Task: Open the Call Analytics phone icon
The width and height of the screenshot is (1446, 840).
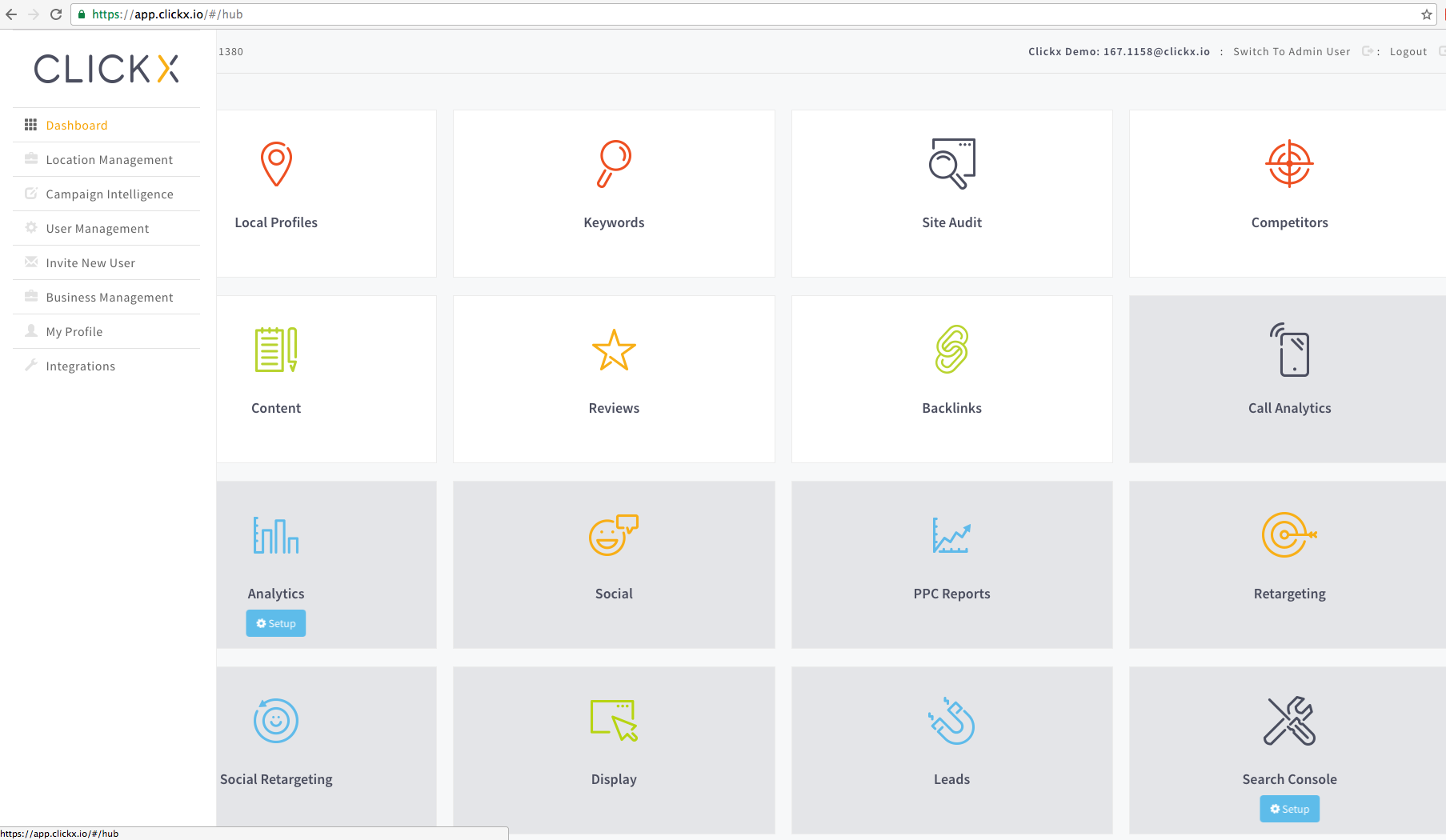Action: click(1289, 350)
